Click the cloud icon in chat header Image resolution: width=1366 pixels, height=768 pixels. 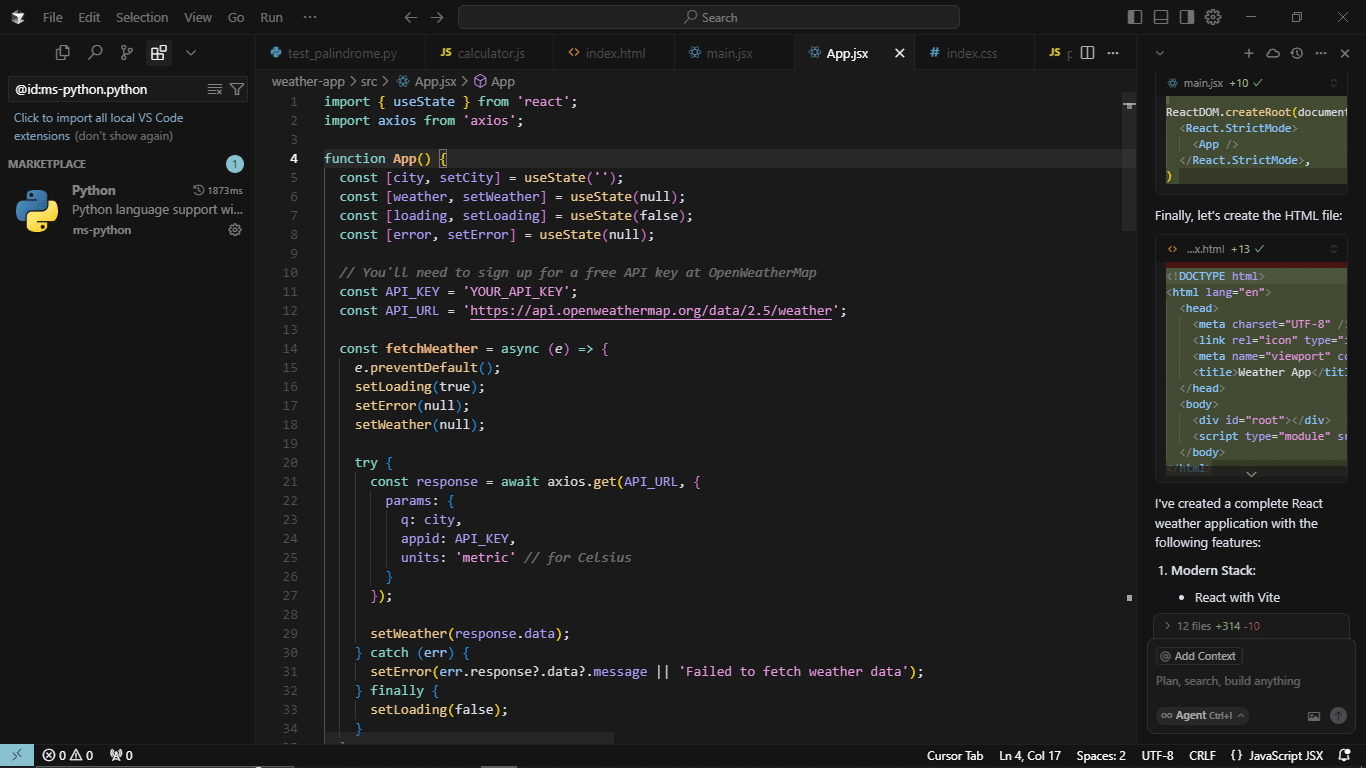1273,53
